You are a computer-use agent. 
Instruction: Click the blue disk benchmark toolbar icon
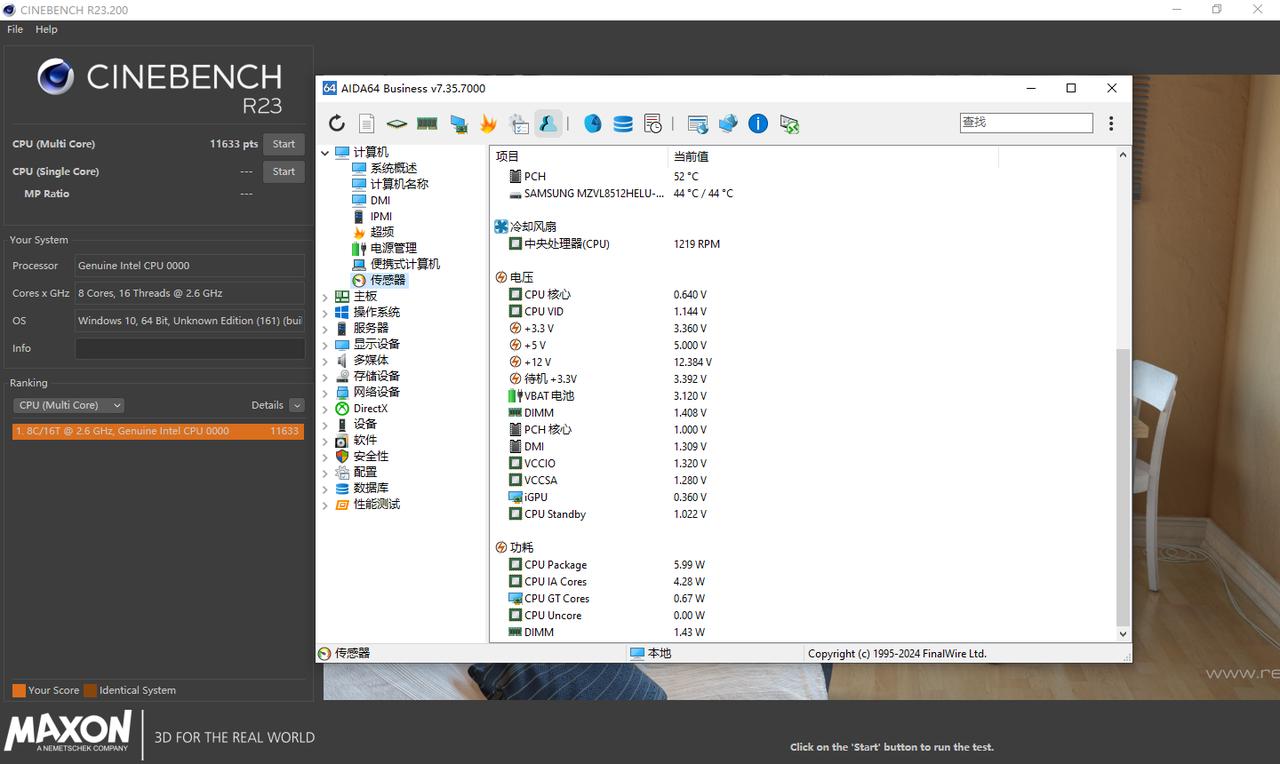point(593,123)
